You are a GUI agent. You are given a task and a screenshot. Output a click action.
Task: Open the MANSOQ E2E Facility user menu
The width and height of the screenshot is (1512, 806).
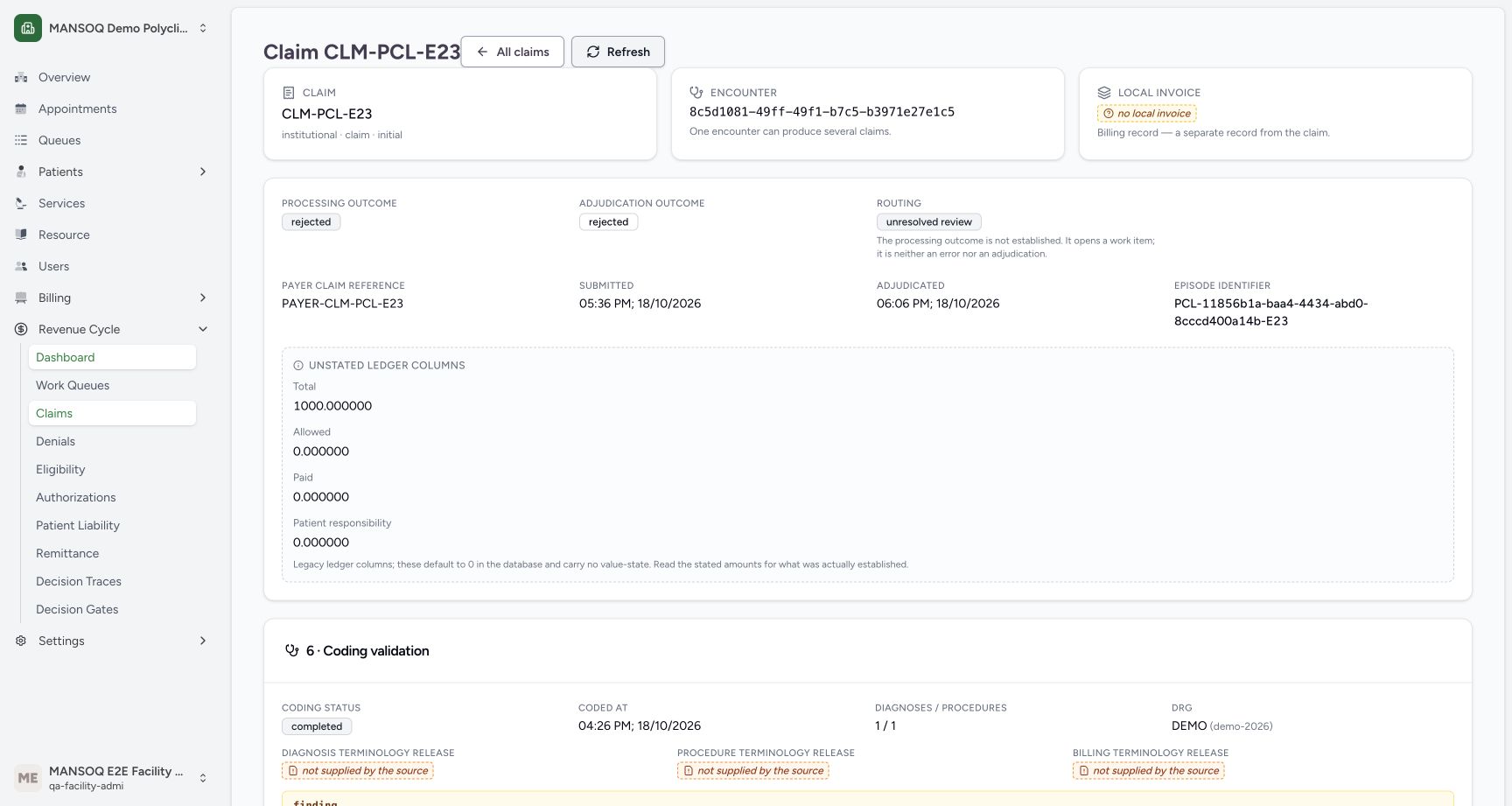[x=112, y=777]
